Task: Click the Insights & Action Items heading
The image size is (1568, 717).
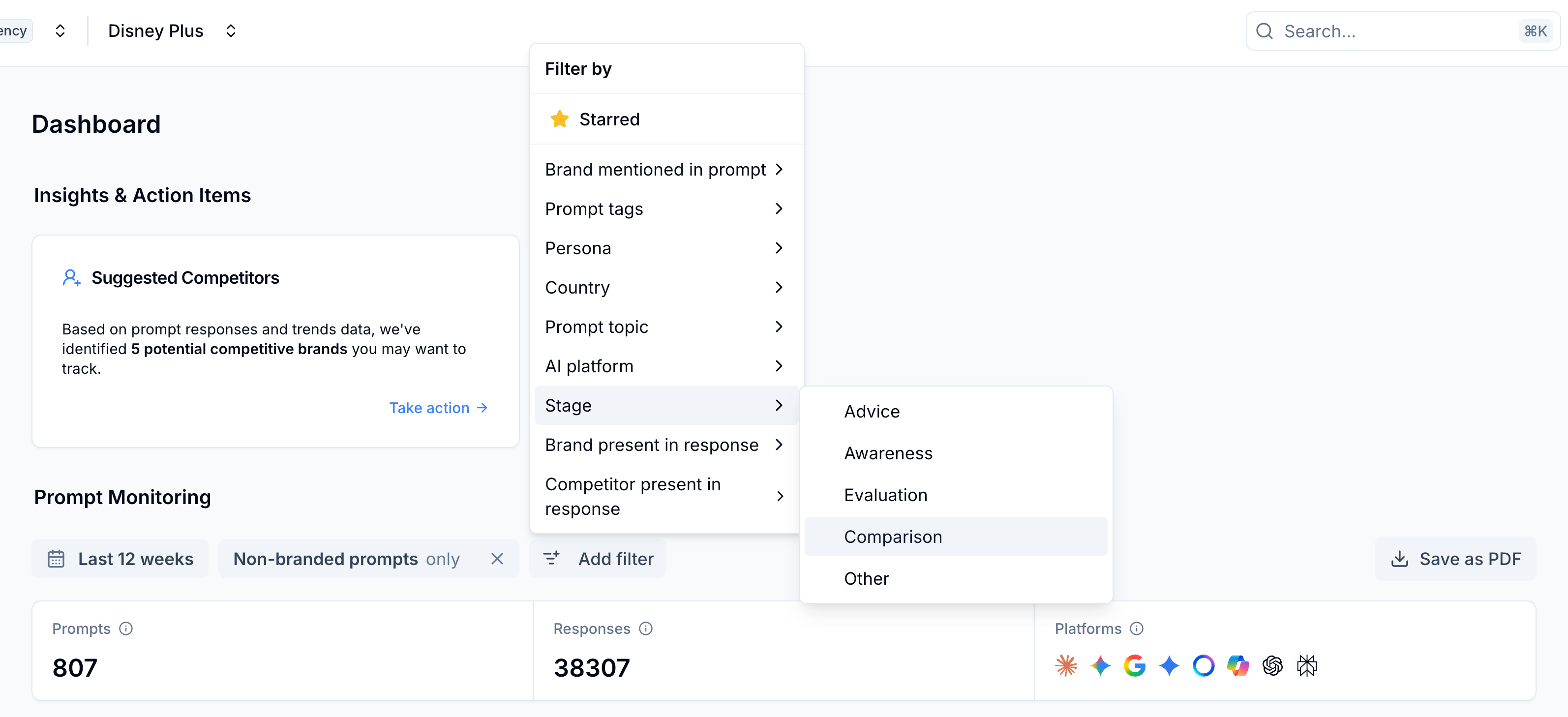Action: point(143,195)
